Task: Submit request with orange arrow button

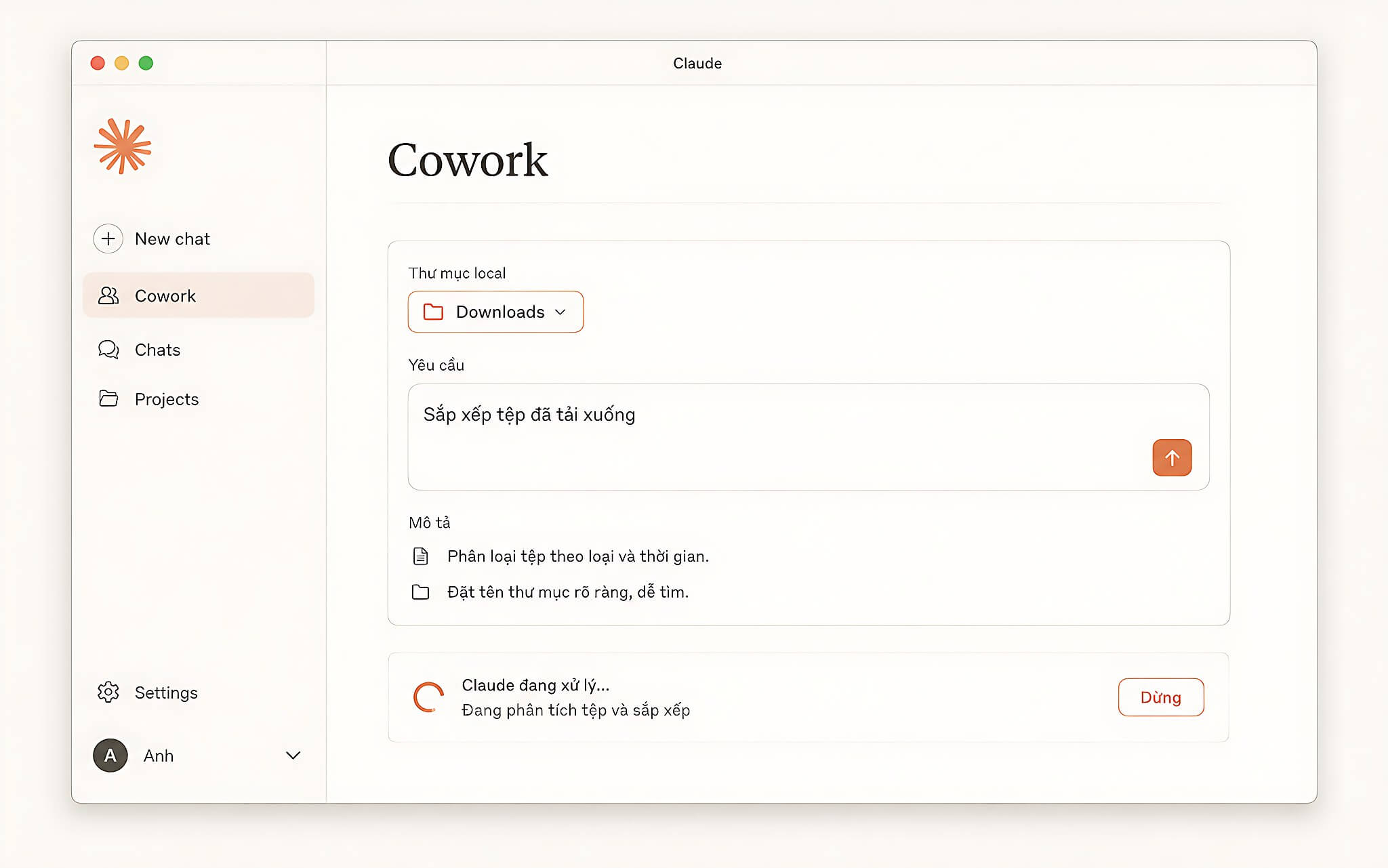Action: click(1172, 458)
